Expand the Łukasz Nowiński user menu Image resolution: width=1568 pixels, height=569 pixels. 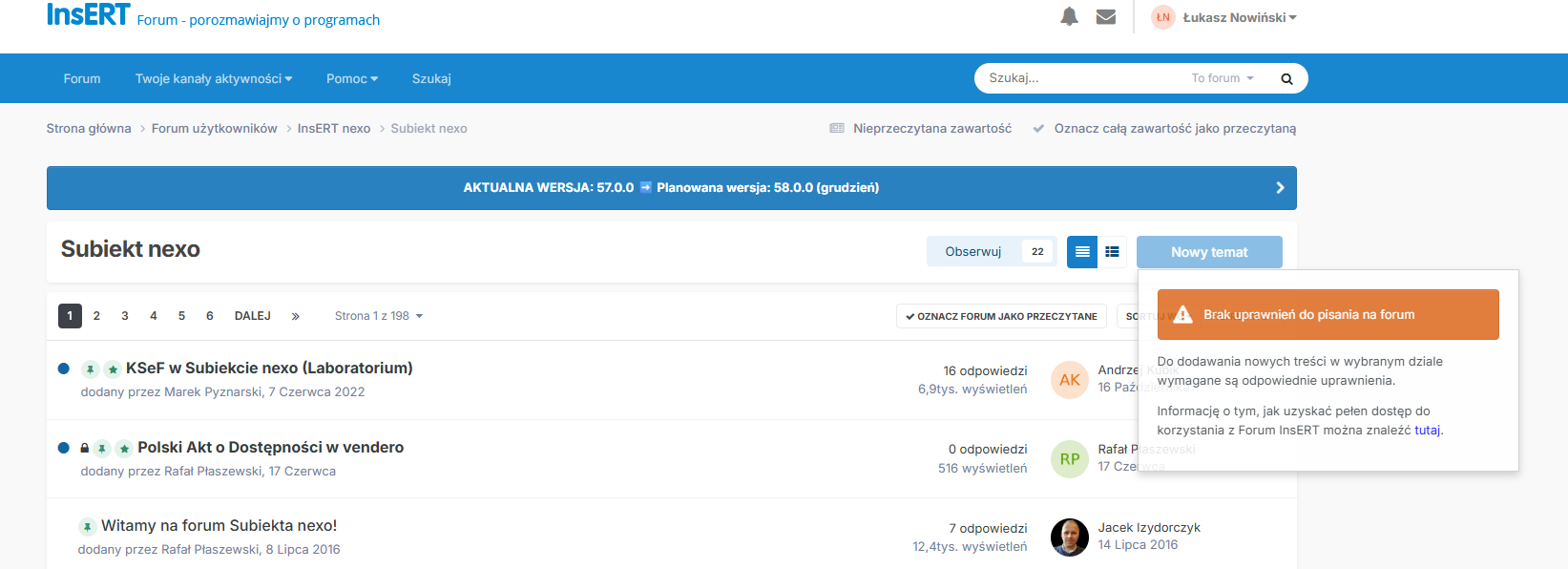pyautogui.click(x=1239, y=17)
